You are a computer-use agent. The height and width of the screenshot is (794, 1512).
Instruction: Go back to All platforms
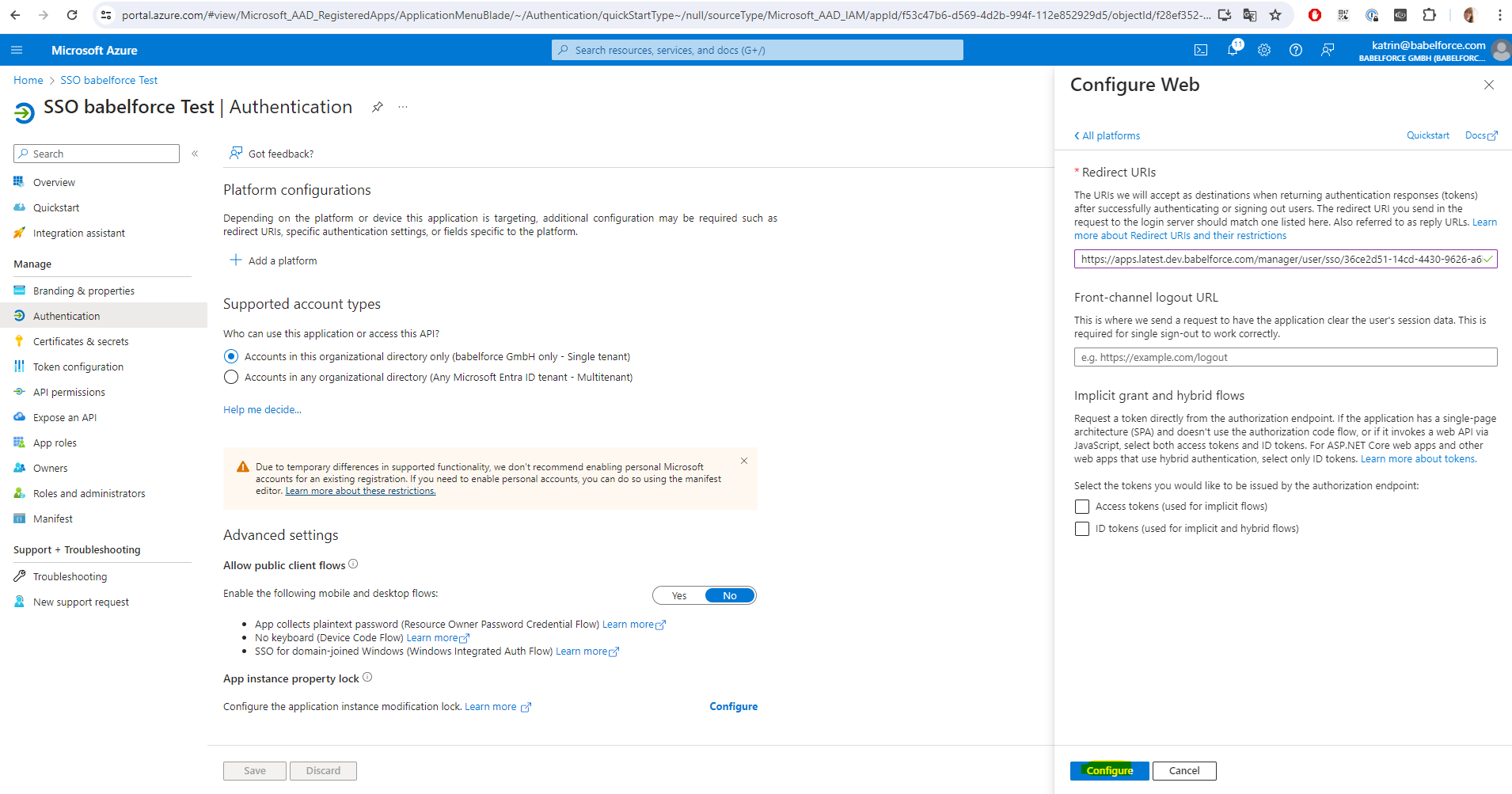point(1107,135)
